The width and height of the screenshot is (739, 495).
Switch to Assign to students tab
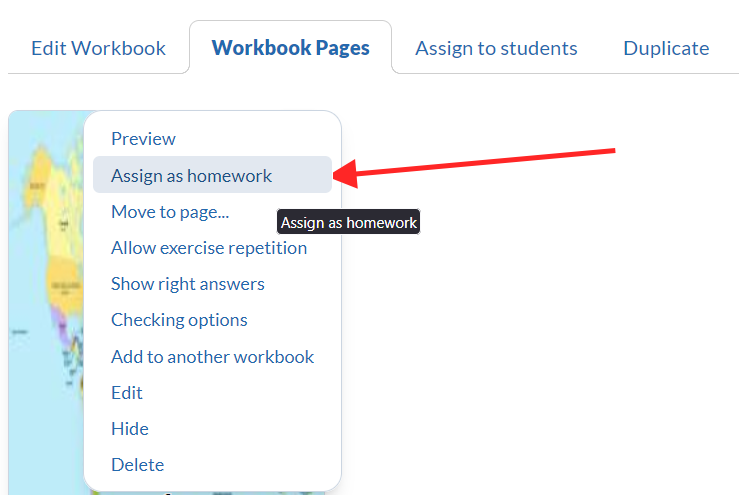click(x=496, y=48)
